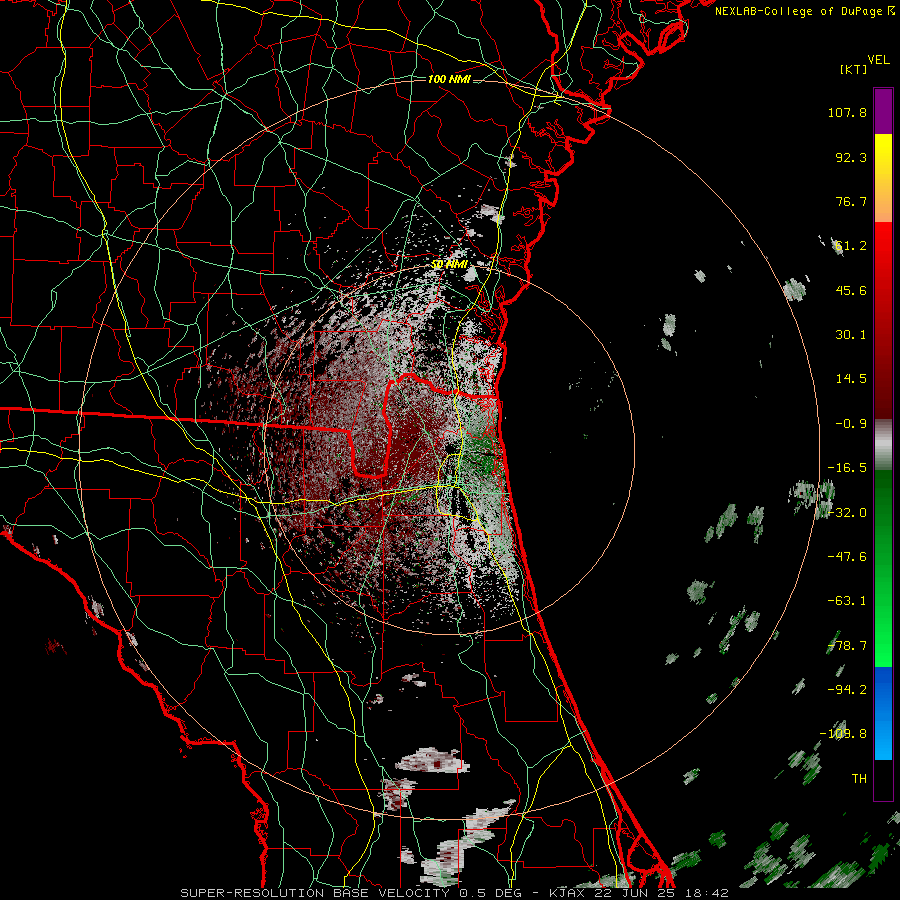Click the [KT] units label
900x900 pixels.
[854, 69]
